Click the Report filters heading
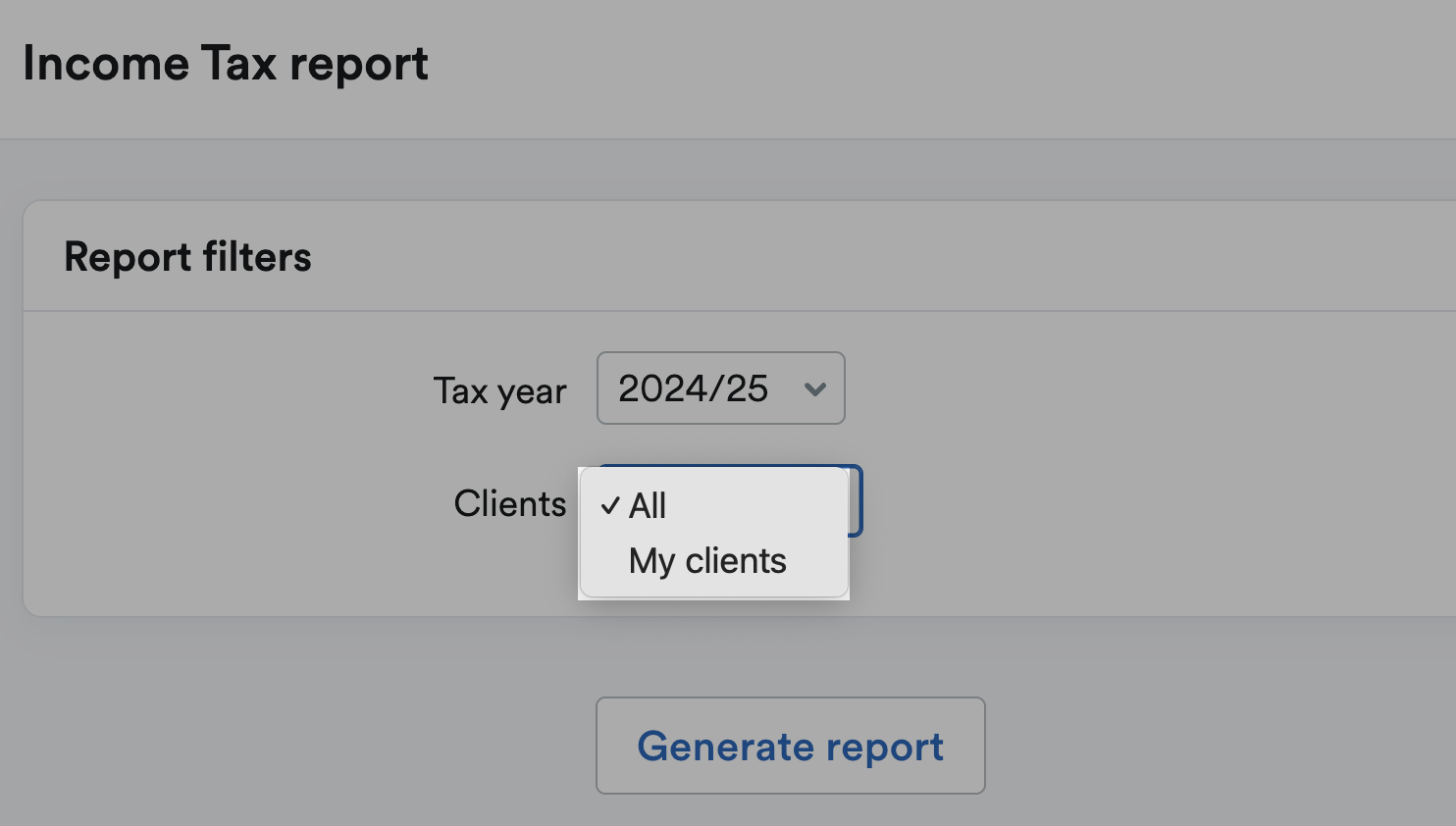 coord(187,257)
